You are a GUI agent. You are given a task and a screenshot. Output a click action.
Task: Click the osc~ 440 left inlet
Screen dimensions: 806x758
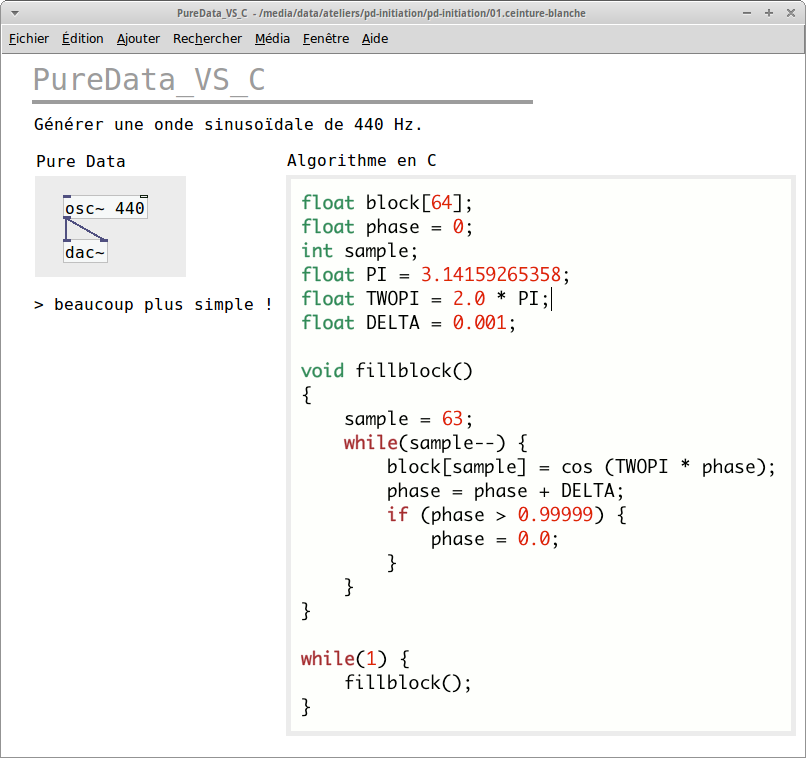[x=67, y=197]
